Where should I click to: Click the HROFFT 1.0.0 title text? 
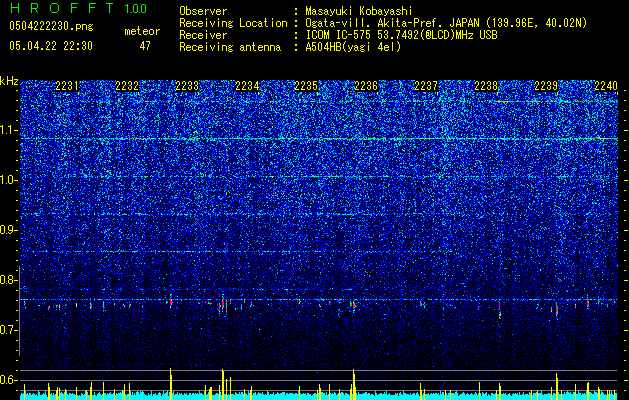point(78,8)
